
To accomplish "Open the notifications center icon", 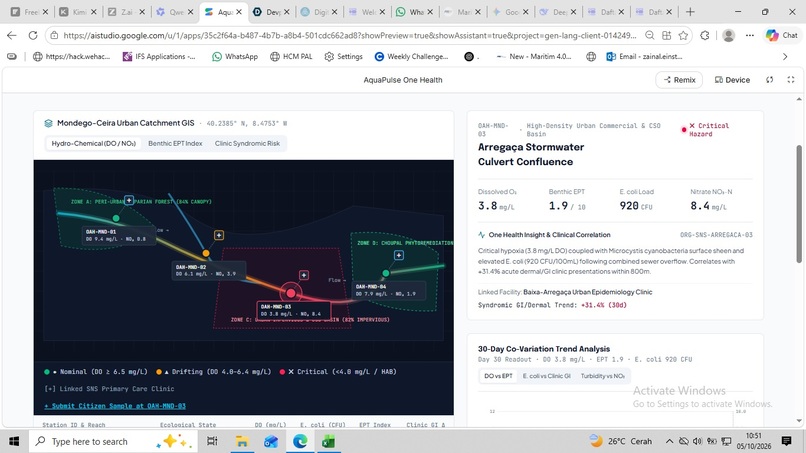I will [786, 441].
